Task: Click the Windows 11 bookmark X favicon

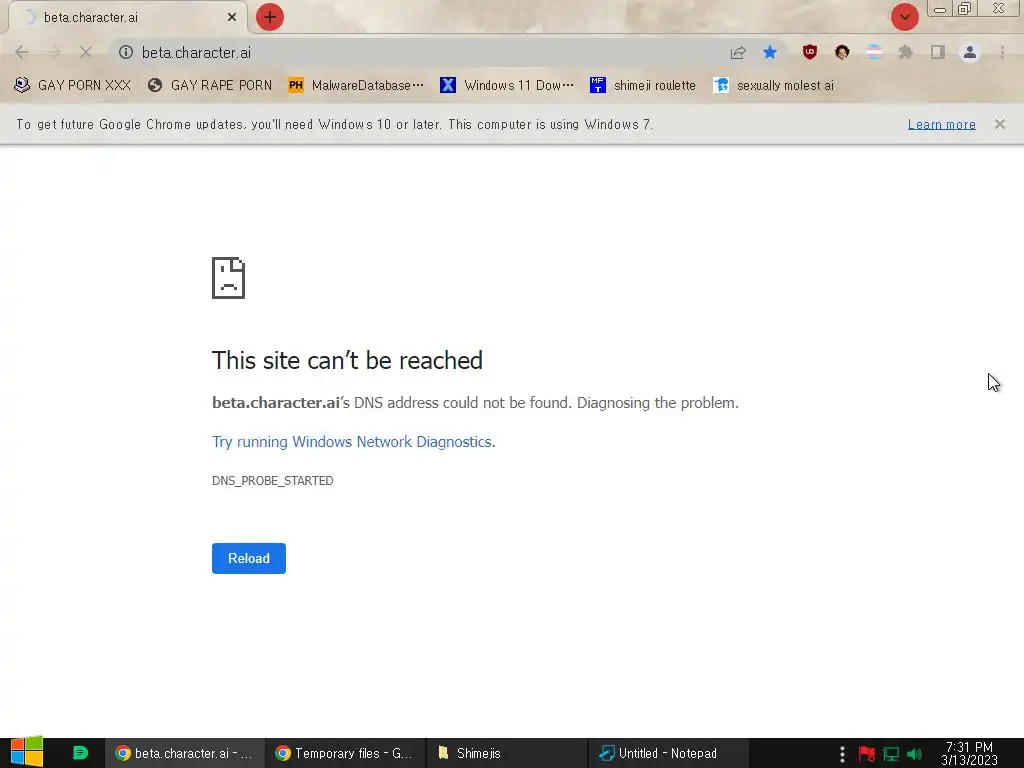Action: [x=447, y=85]
